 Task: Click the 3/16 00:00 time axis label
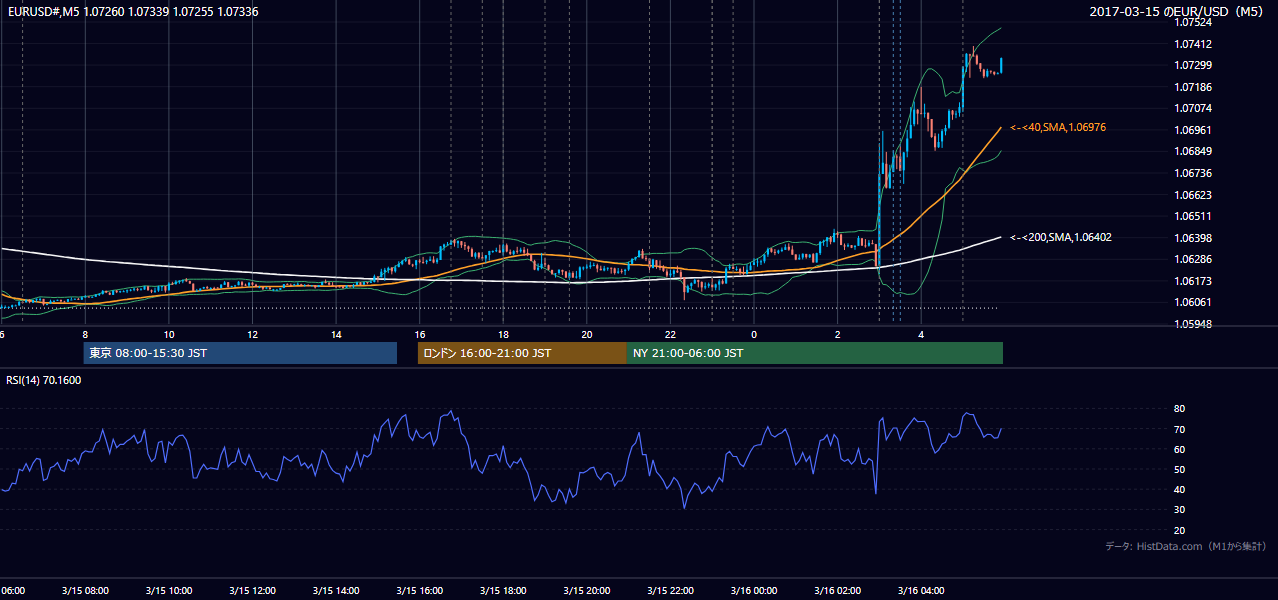[754, 591]
